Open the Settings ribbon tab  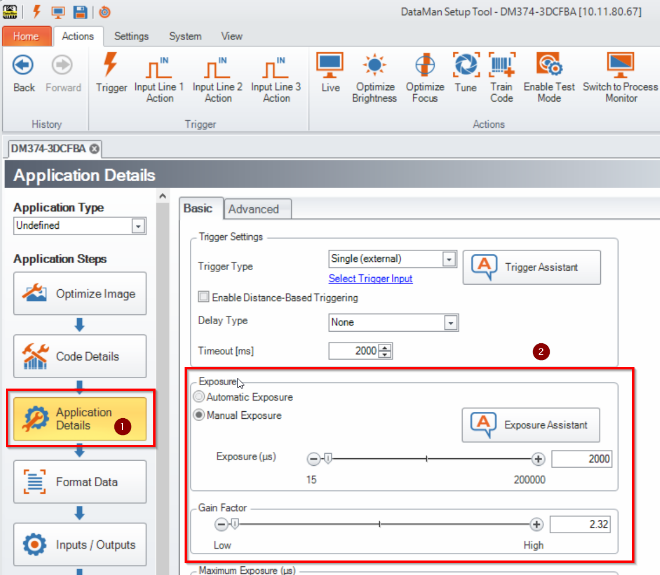pyautogui.click(x=131, y=36)
